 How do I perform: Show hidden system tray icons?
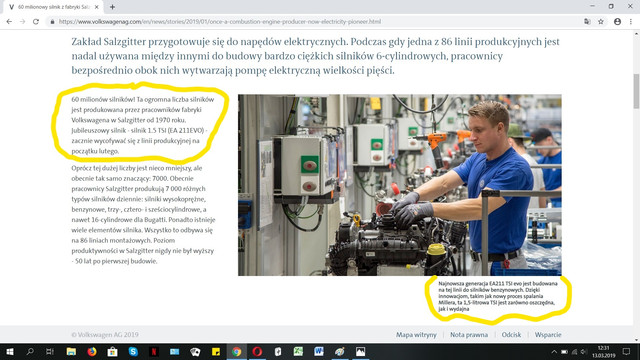tap(554, 352)
